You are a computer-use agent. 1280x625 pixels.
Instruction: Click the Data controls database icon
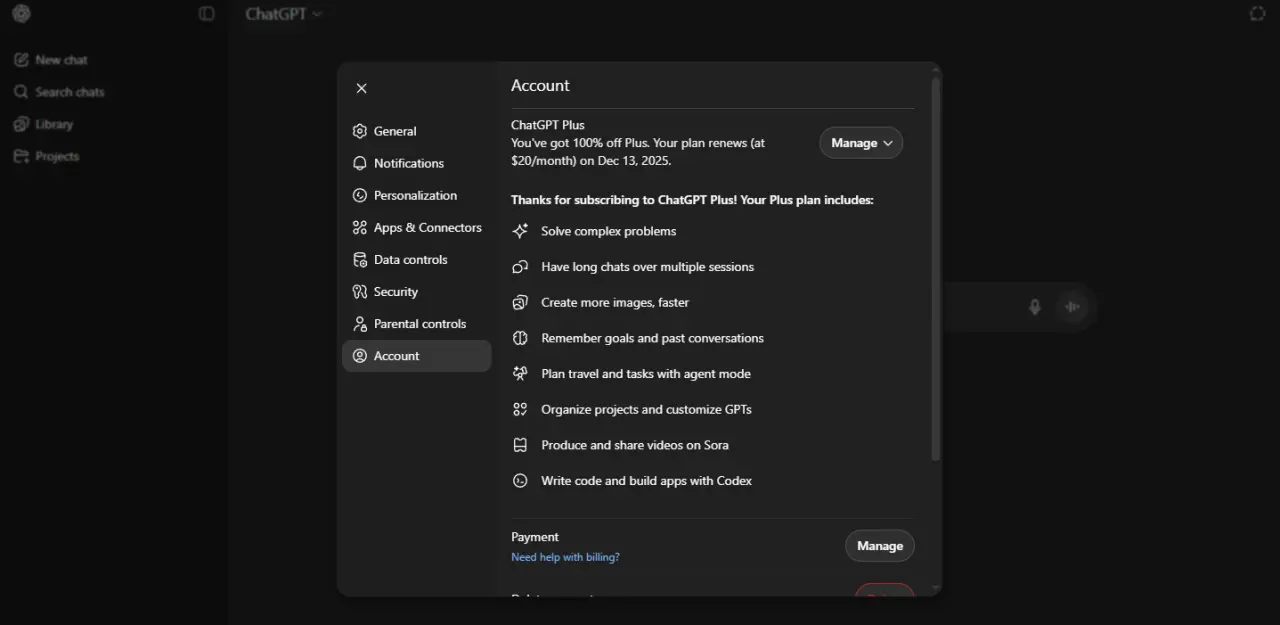(360, 259)
